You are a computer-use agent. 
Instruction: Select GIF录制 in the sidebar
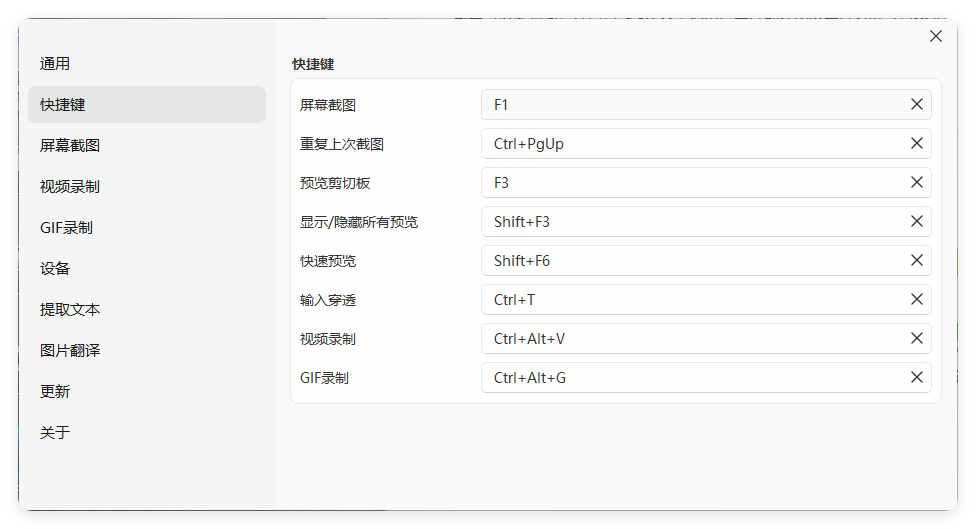pyautogui.click(x=67, y=228)
